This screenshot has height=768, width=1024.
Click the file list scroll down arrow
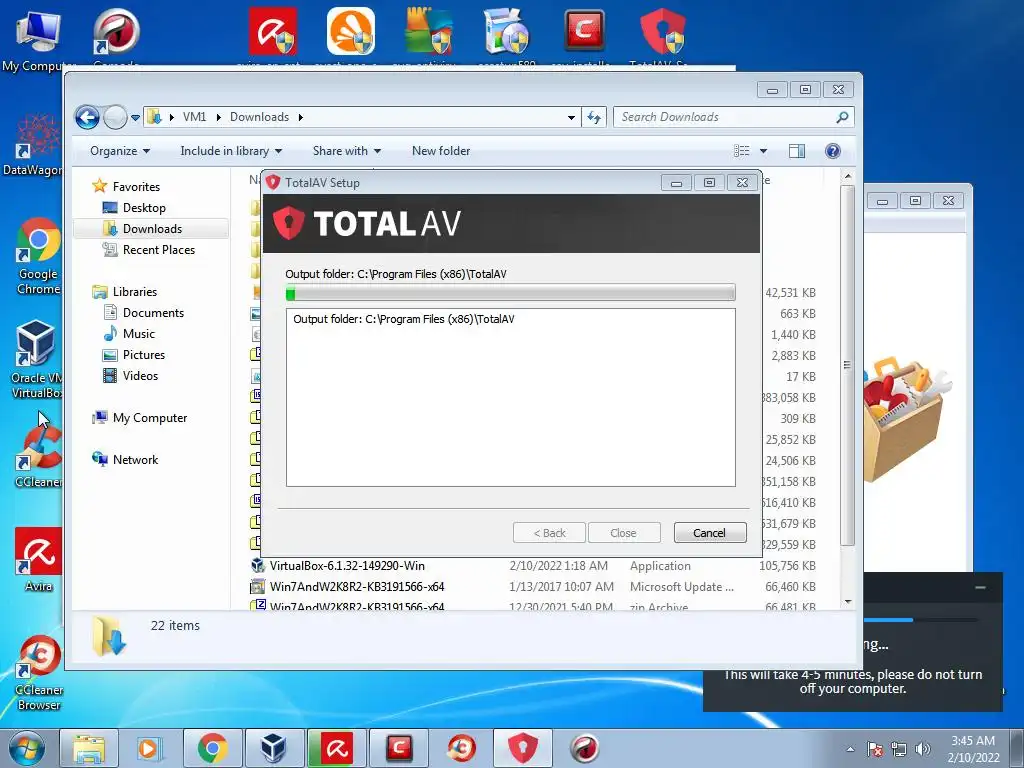click(848, 601)
